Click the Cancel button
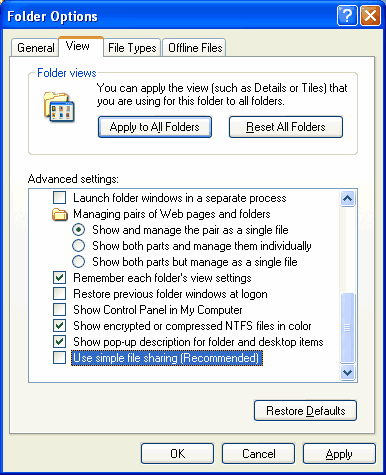The image size is (386, 475). pos(258,454)
